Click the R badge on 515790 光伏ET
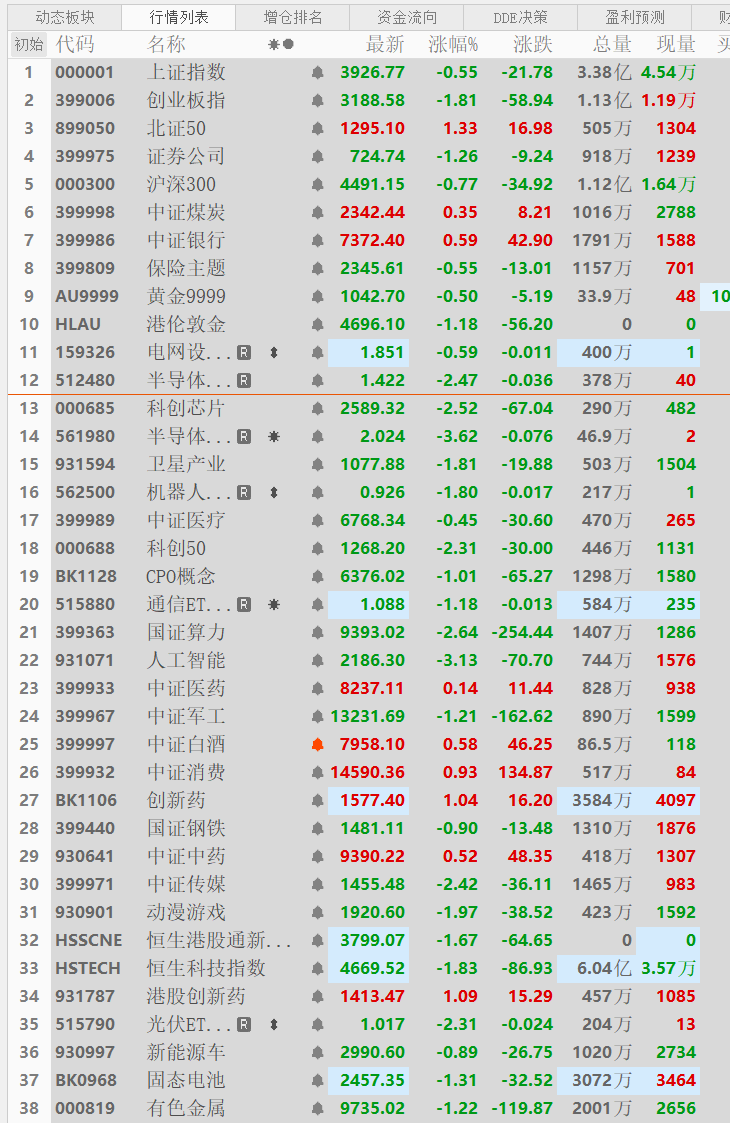This screenshot has height=1123, width=730. (x=244, y=1024)
